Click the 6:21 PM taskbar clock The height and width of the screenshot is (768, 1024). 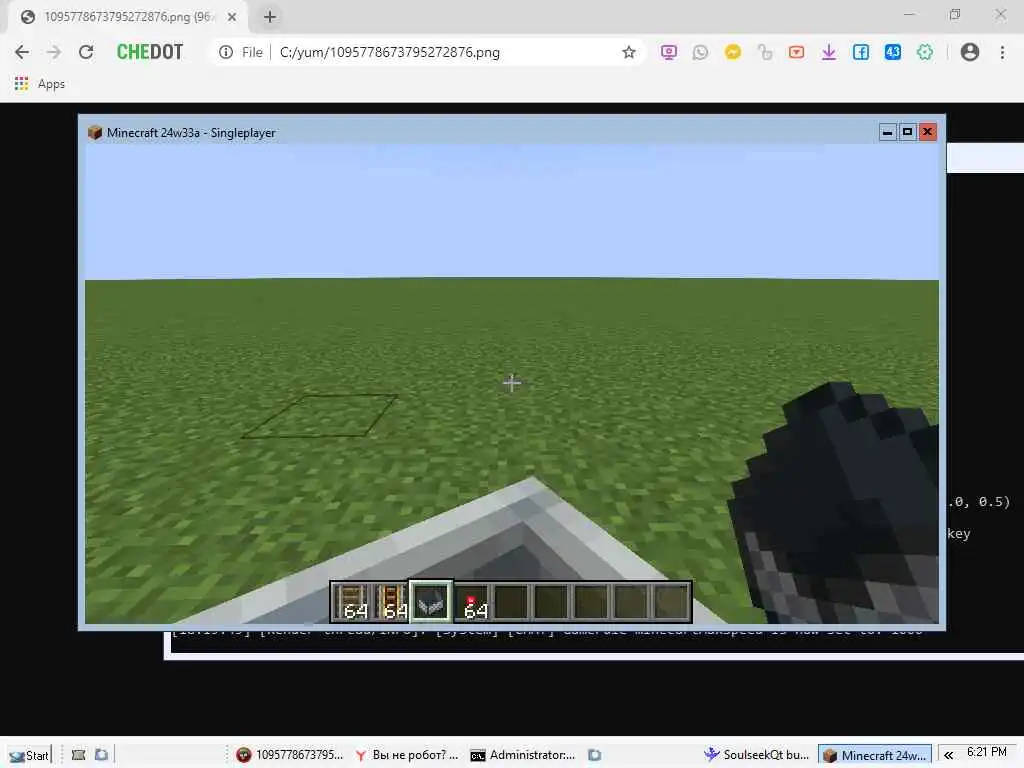click(x=987, y=752)
